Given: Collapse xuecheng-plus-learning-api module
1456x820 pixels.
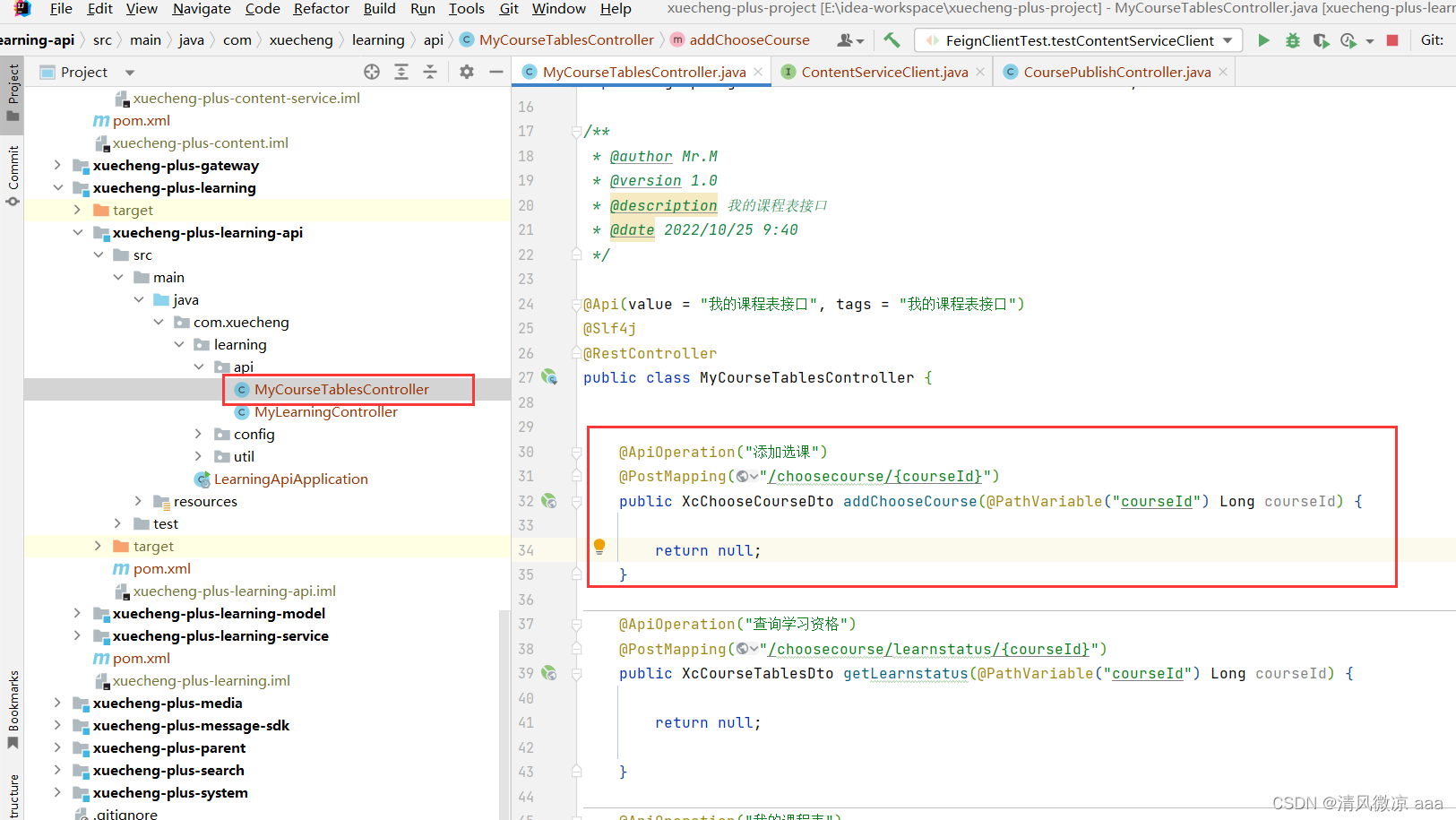Looking at the screenshot, I should click(x=78, y=232).
